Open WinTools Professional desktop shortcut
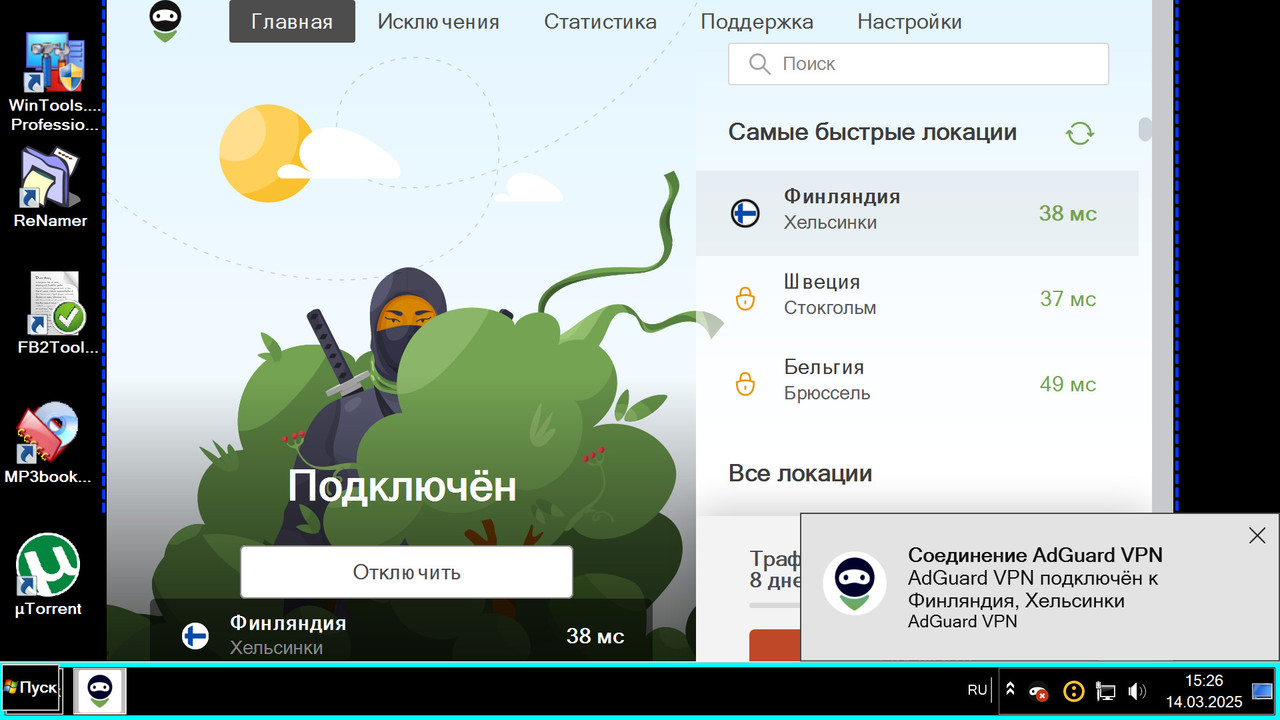Viewport: 1280px width, 720px height. coord(54,83)
